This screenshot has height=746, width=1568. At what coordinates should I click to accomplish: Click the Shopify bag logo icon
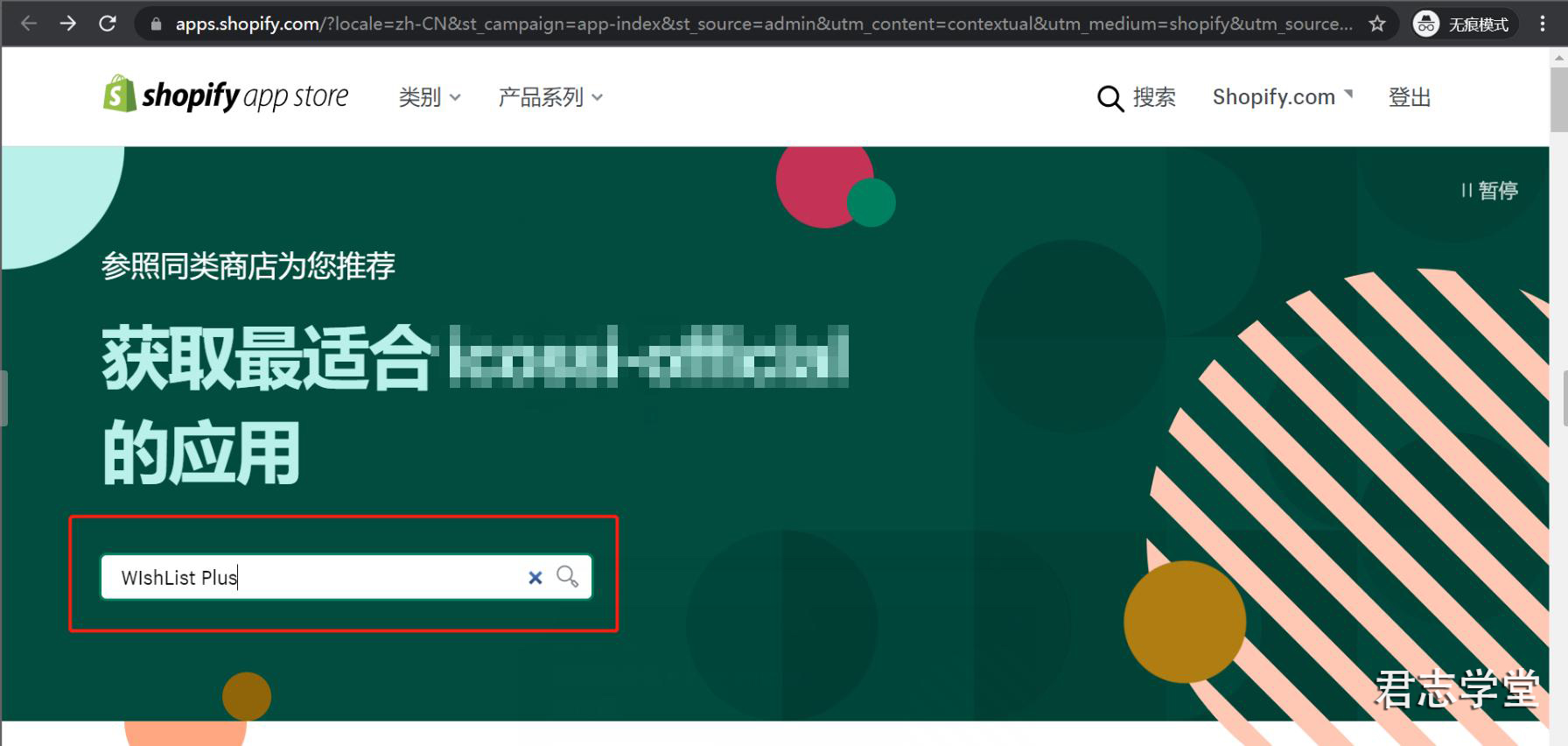tap(120, 93)
